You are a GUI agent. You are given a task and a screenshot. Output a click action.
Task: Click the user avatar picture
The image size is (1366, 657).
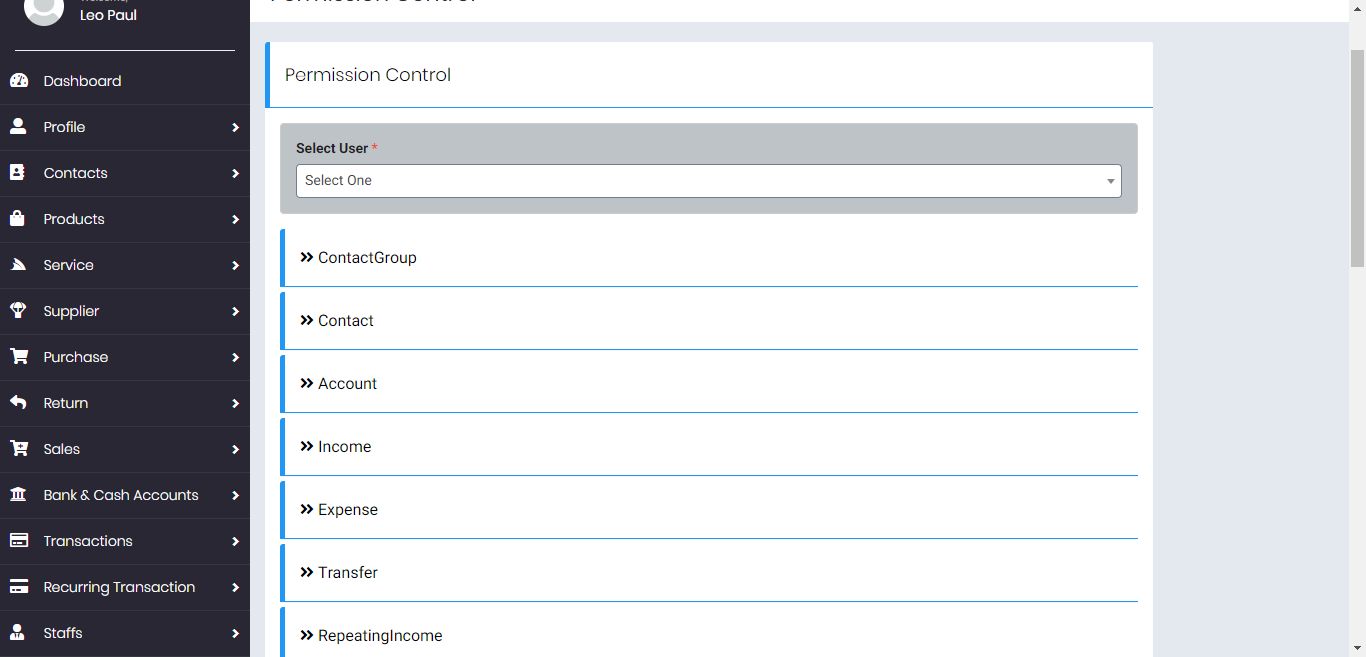coord(43,10)
